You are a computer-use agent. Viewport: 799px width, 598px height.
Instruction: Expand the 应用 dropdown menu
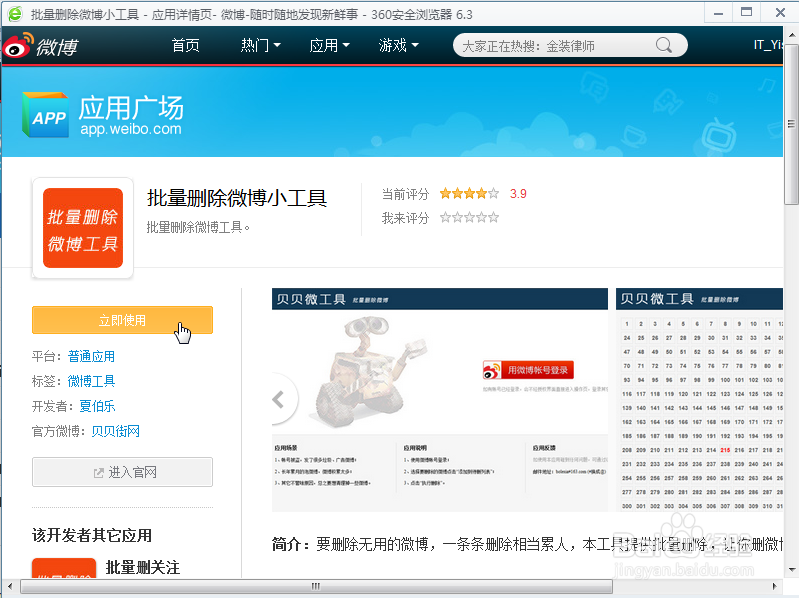tap(329, 46)
